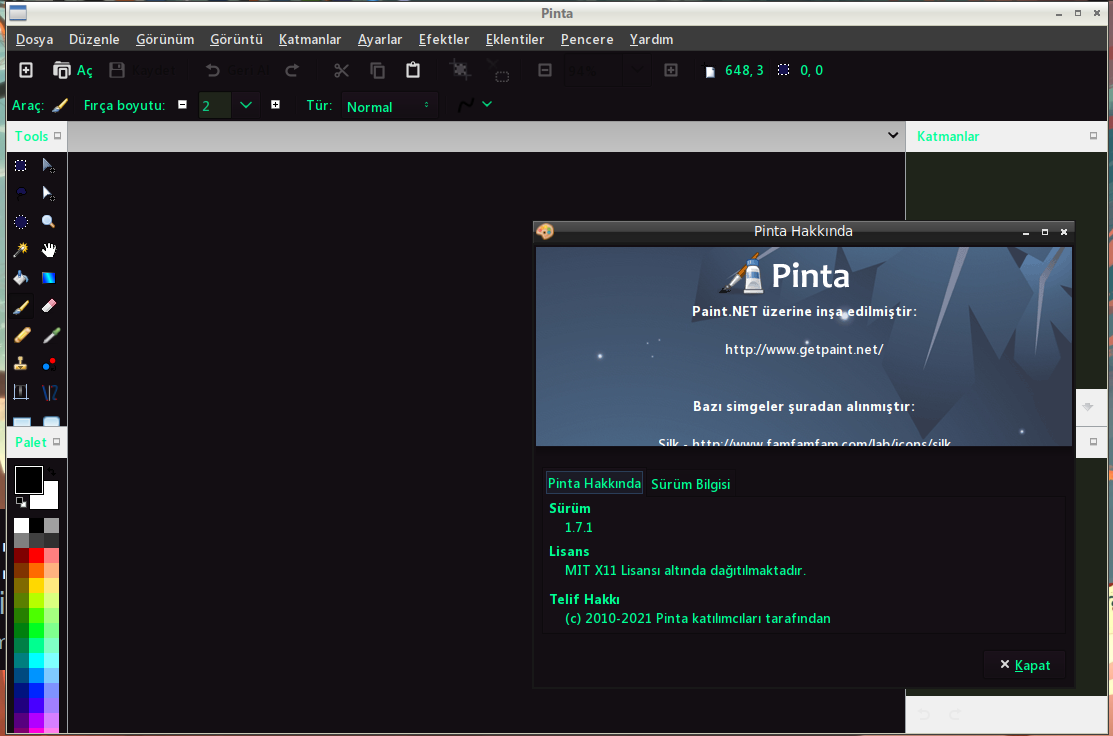Swap primary and secondary colors icon
Viewport: 1113px width, 736px height.
click(53, 470)
